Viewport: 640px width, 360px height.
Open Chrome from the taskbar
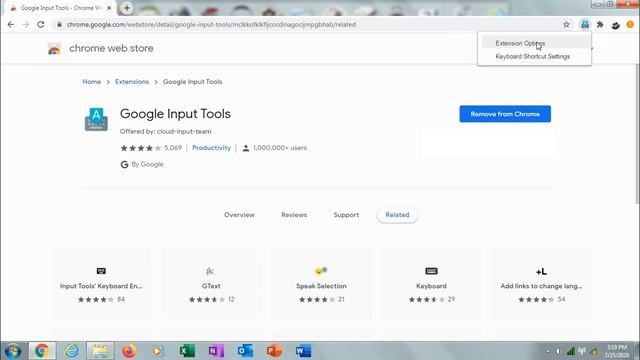(42, 351)
